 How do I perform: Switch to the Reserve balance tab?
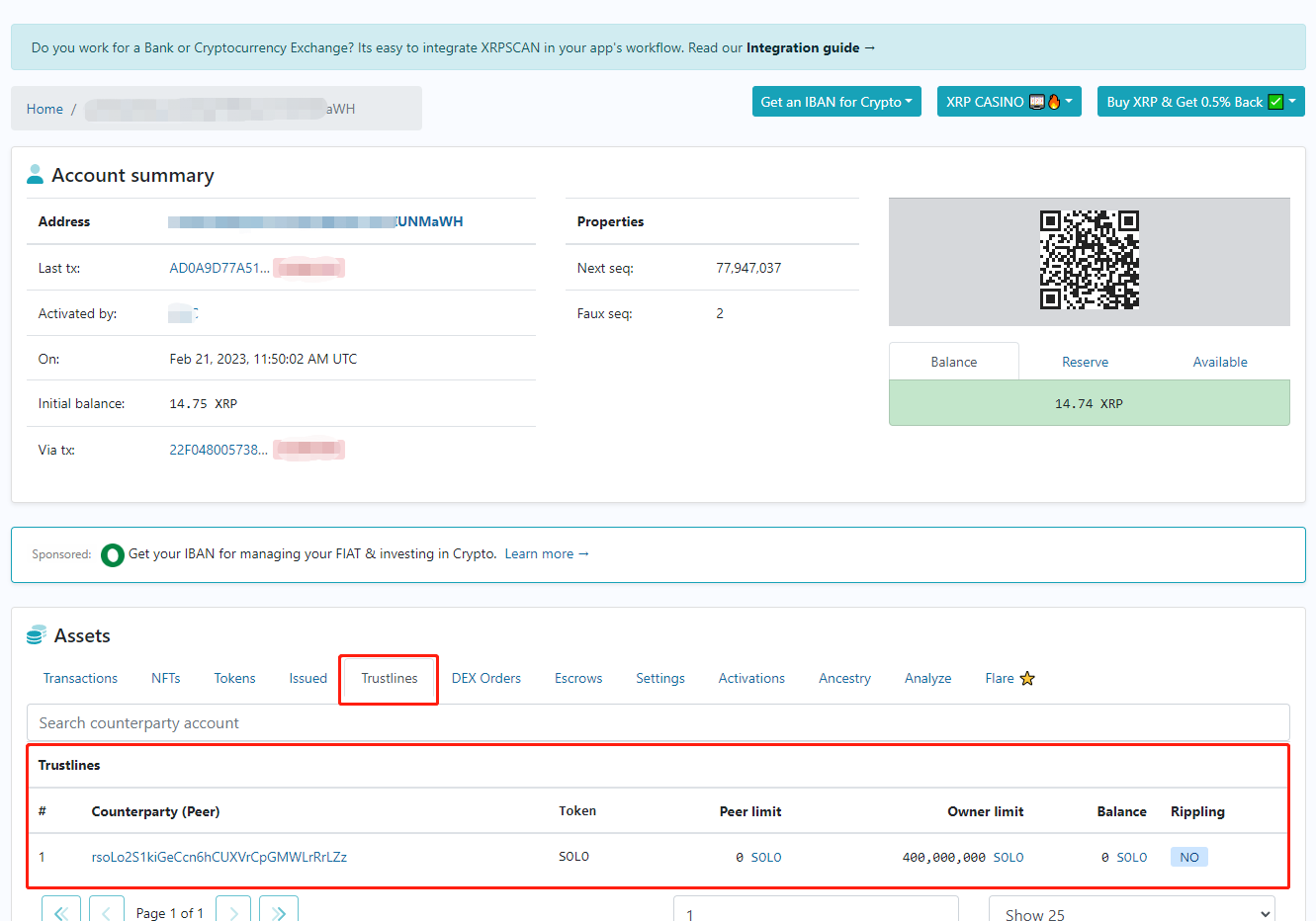[1085, 362]
